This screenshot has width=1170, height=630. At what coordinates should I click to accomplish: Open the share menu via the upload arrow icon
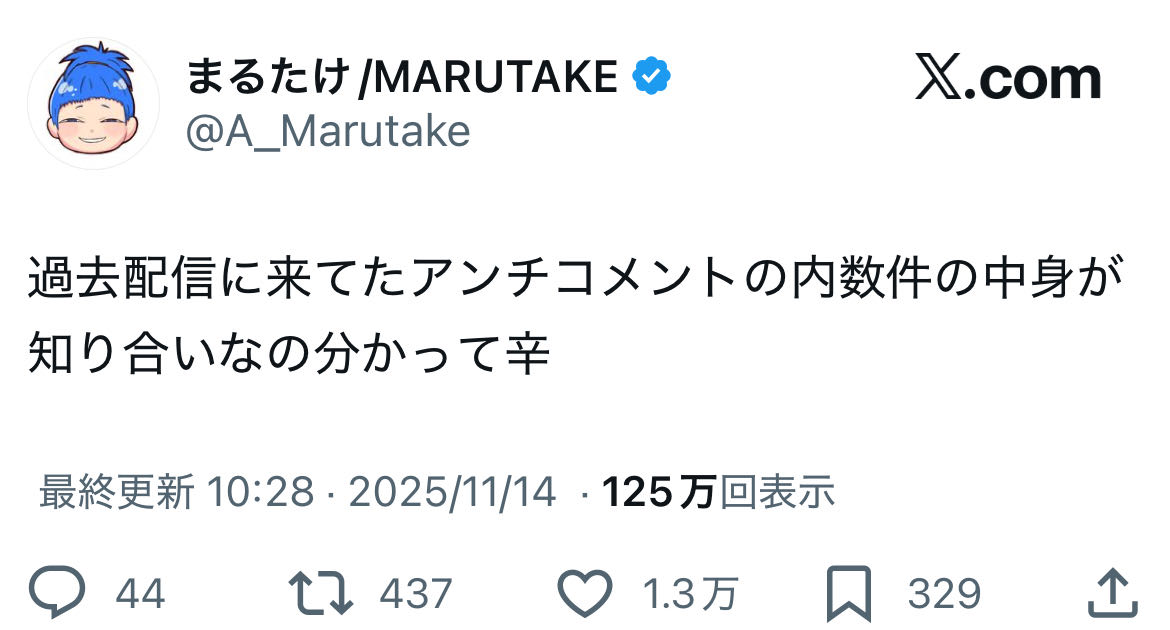1111,593
